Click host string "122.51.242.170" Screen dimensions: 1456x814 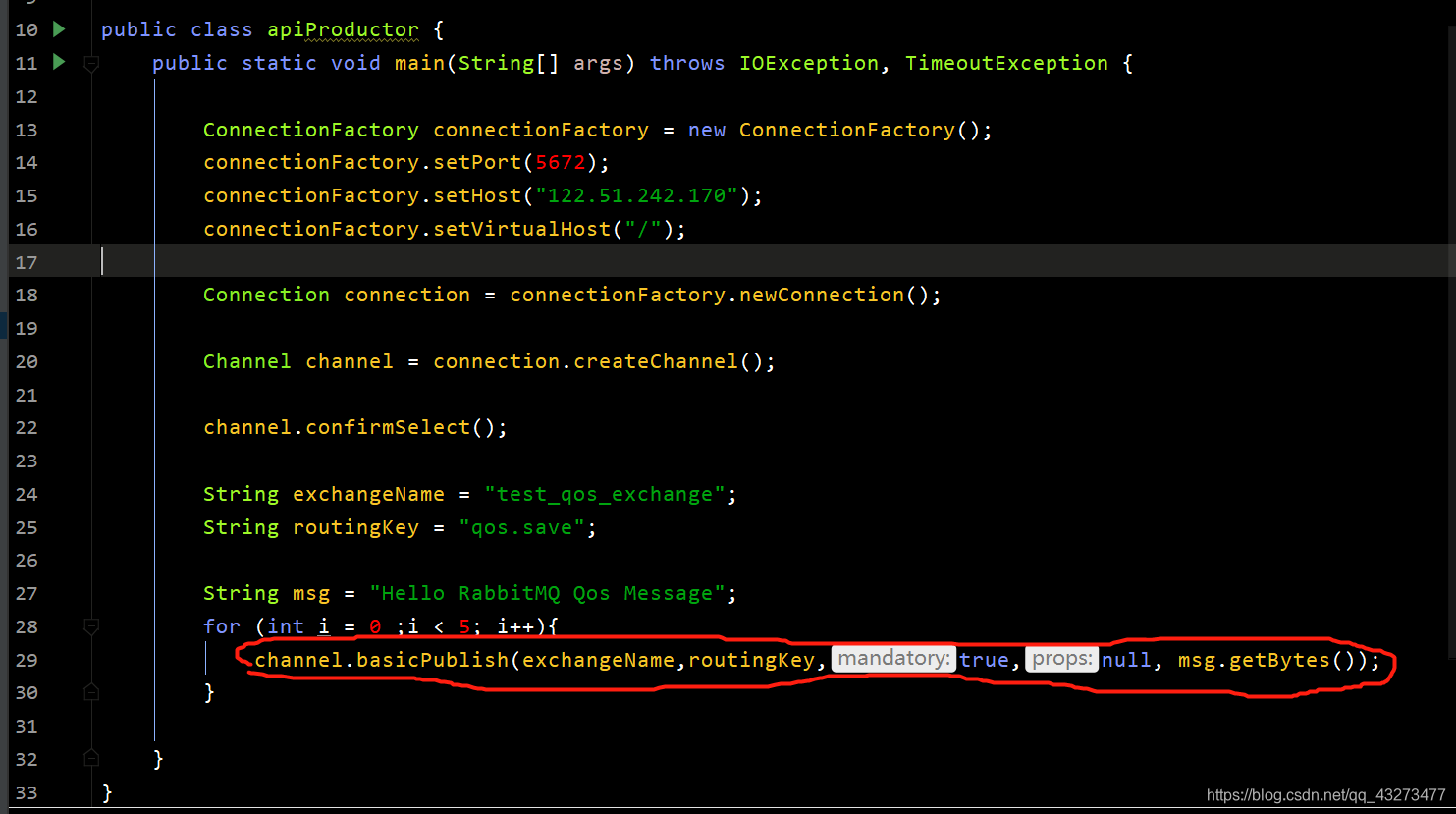636,195
